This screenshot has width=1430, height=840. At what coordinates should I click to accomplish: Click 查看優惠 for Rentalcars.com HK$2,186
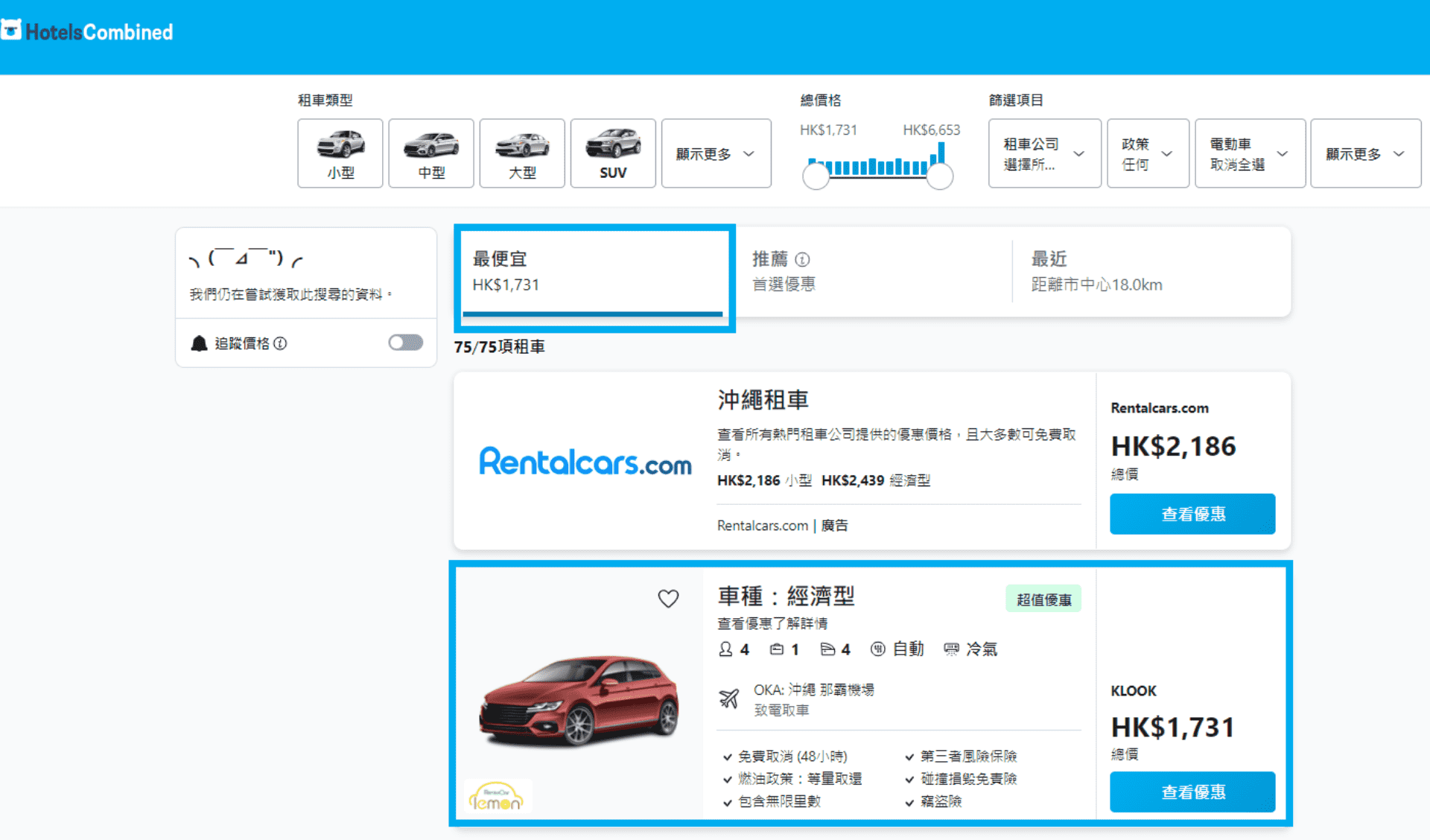point(1192,514)
